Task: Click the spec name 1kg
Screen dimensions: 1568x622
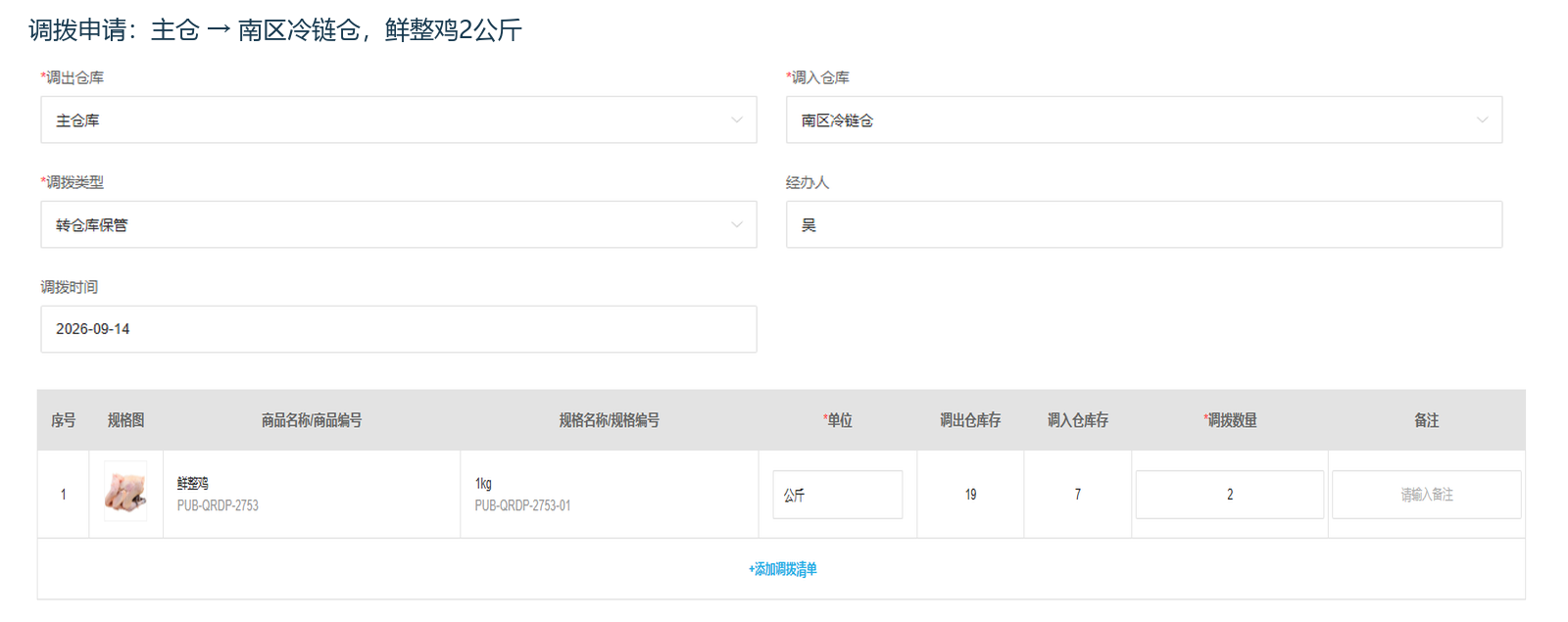Action: pyautogui.click(x=483, y=483)
